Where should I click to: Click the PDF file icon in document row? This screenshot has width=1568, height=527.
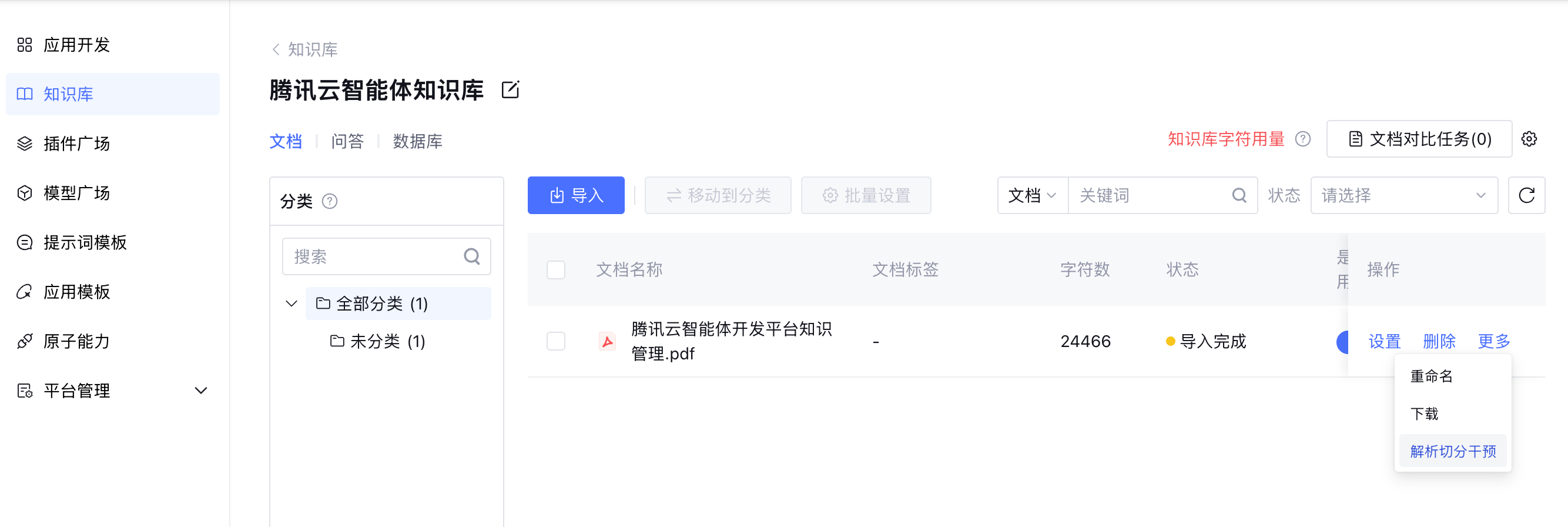(607, 341)
